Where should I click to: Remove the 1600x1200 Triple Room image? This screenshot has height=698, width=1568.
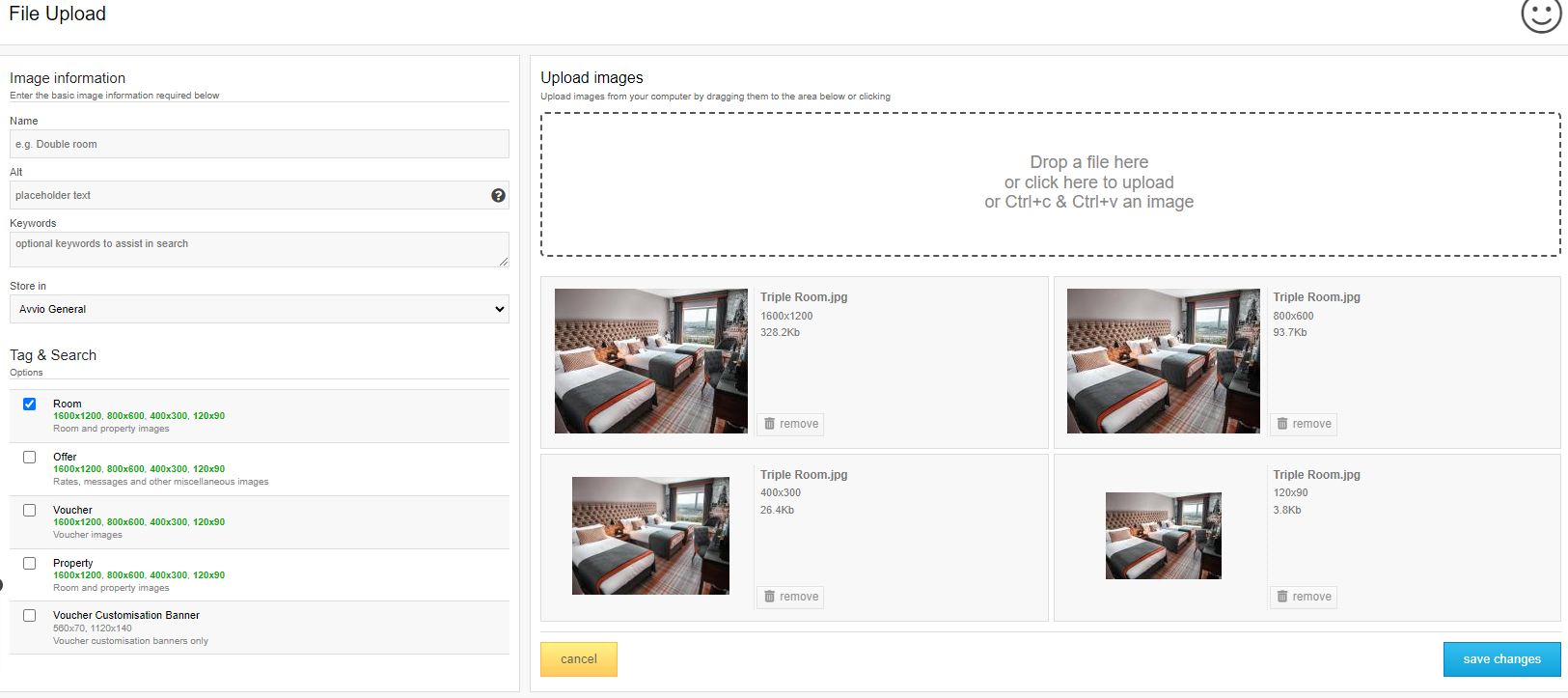click(x=790, y=424)
